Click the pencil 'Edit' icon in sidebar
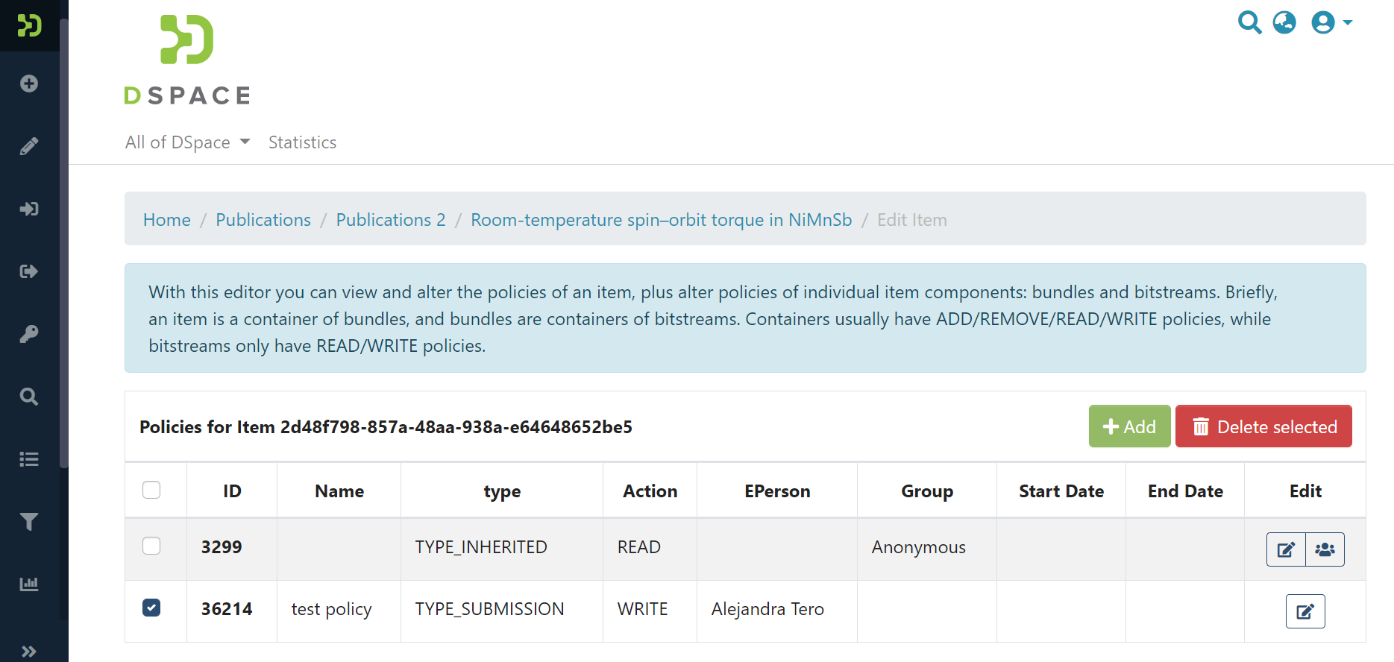Image resolution: width=1394 pixels, height=662 pixels. (29, 147)
